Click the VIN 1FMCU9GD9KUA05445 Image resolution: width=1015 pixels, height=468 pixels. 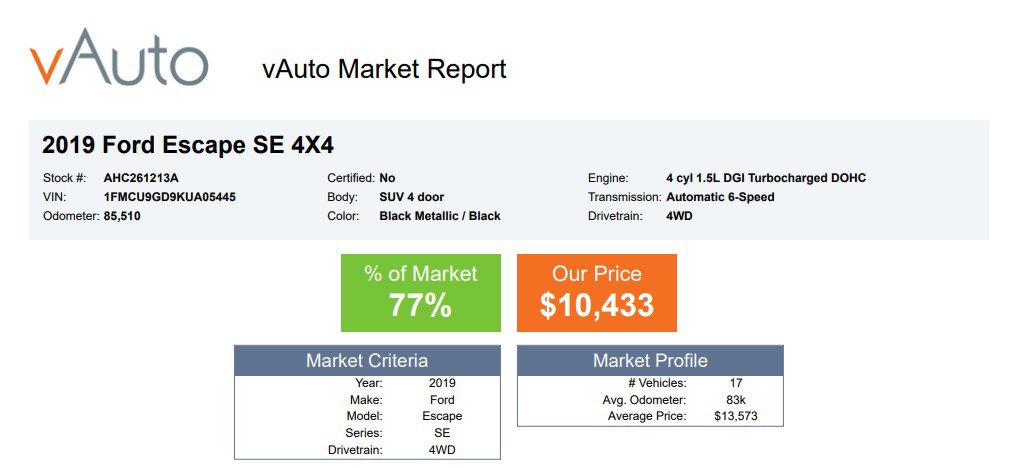170,197
